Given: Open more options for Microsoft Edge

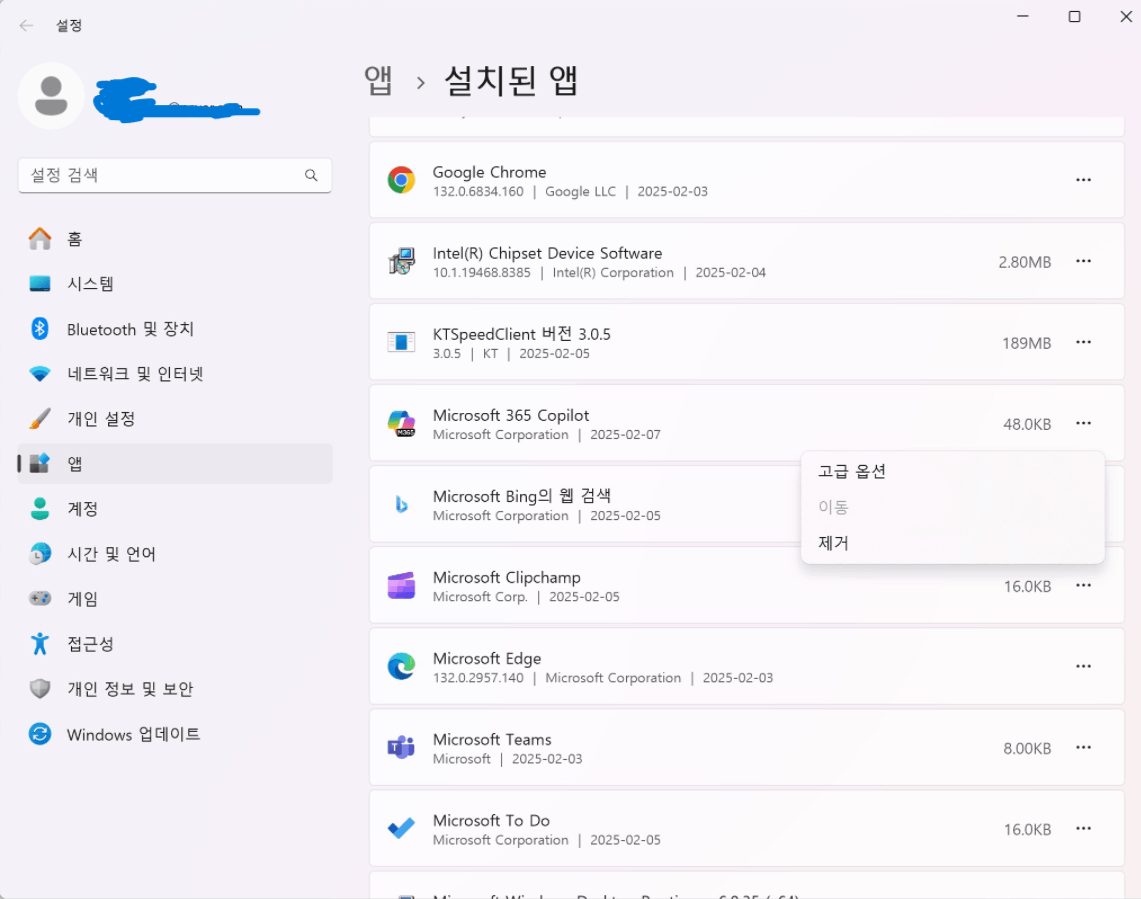Looking at the screenshot, I should pos(1083,666).
